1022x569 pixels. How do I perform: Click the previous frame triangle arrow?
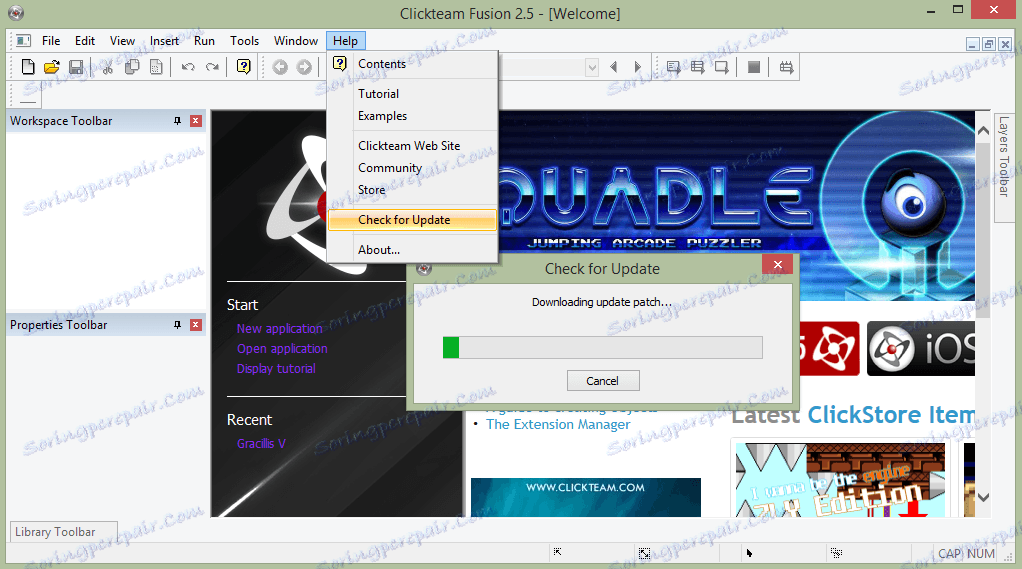(613, 67)
